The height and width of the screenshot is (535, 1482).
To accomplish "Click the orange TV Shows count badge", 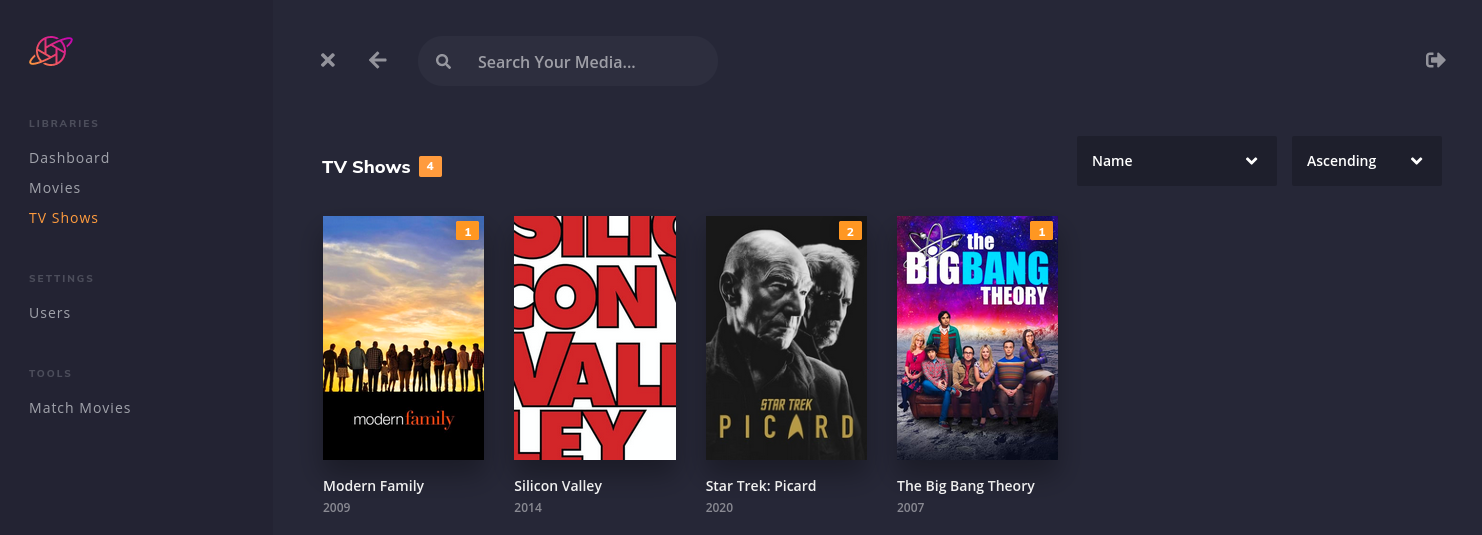I will tap(430, 167).
